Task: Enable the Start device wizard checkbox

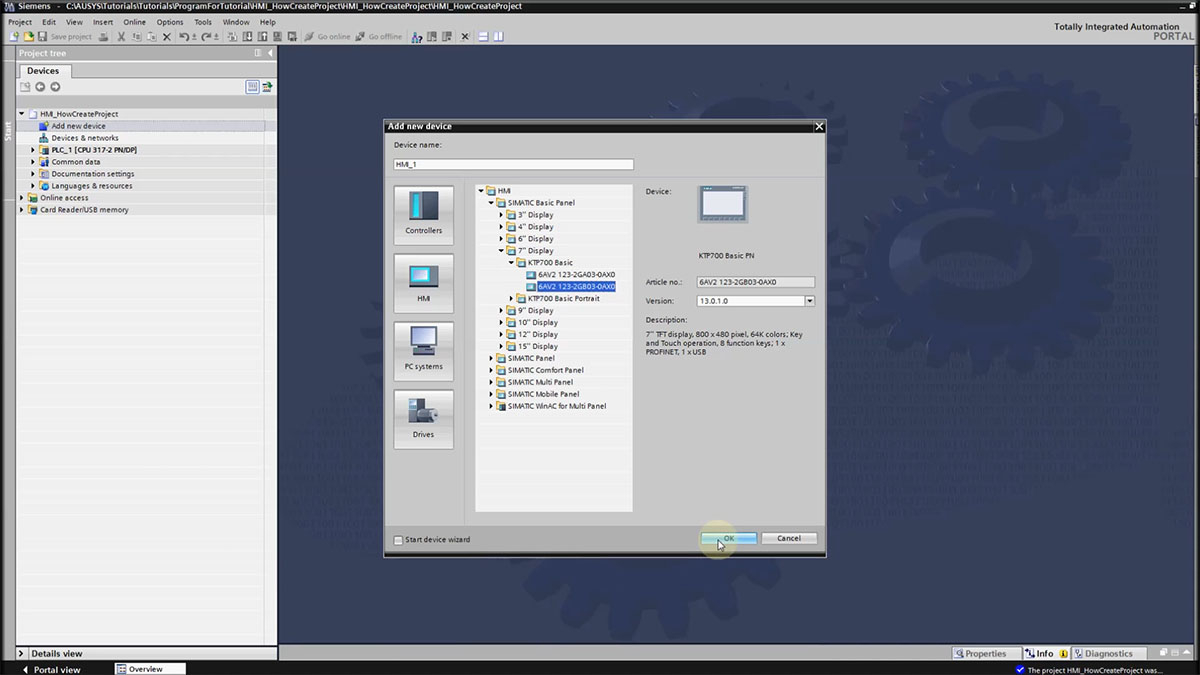Action: (399, 540)
